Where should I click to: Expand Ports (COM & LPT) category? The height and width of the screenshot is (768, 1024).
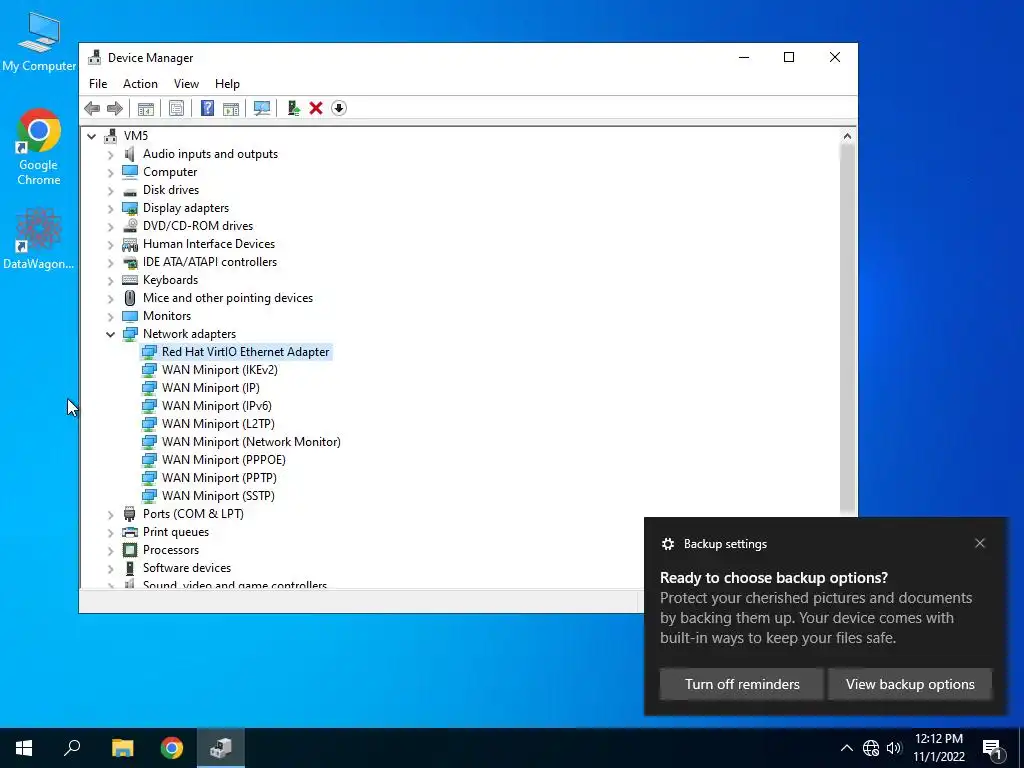110,515
